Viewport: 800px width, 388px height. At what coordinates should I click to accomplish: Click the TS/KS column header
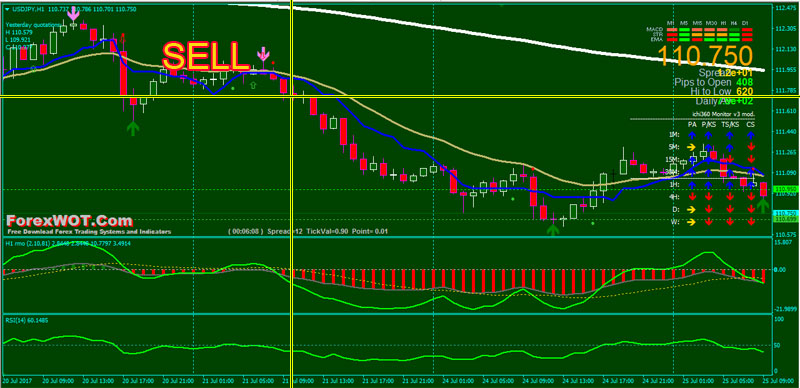pyautogui.click(x=730, y=124)
